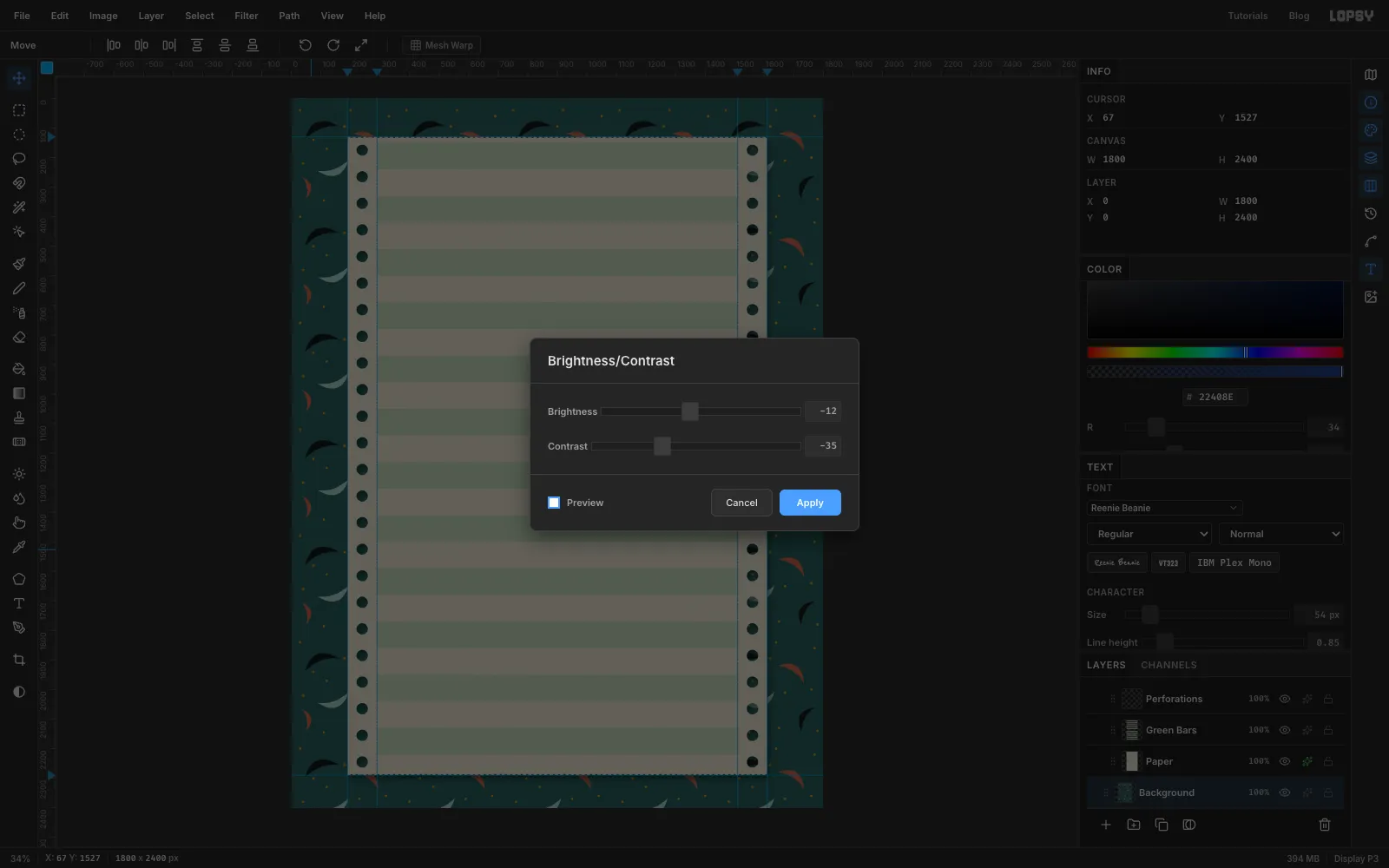
Task: Select the Text tool in left toolbar
Action: (19, 603)
